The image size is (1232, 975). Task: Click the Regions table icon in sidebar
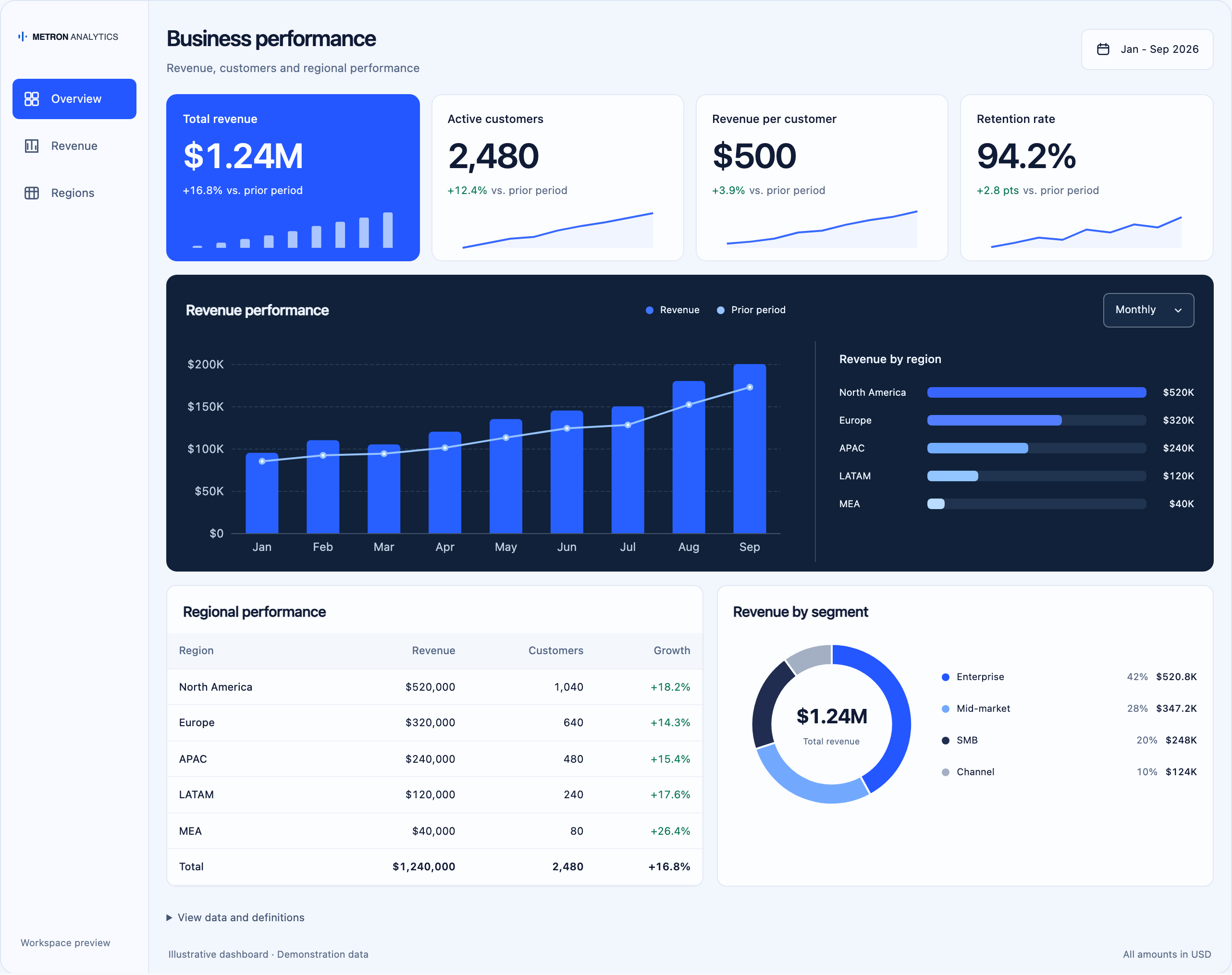click(x=31, y=193)
